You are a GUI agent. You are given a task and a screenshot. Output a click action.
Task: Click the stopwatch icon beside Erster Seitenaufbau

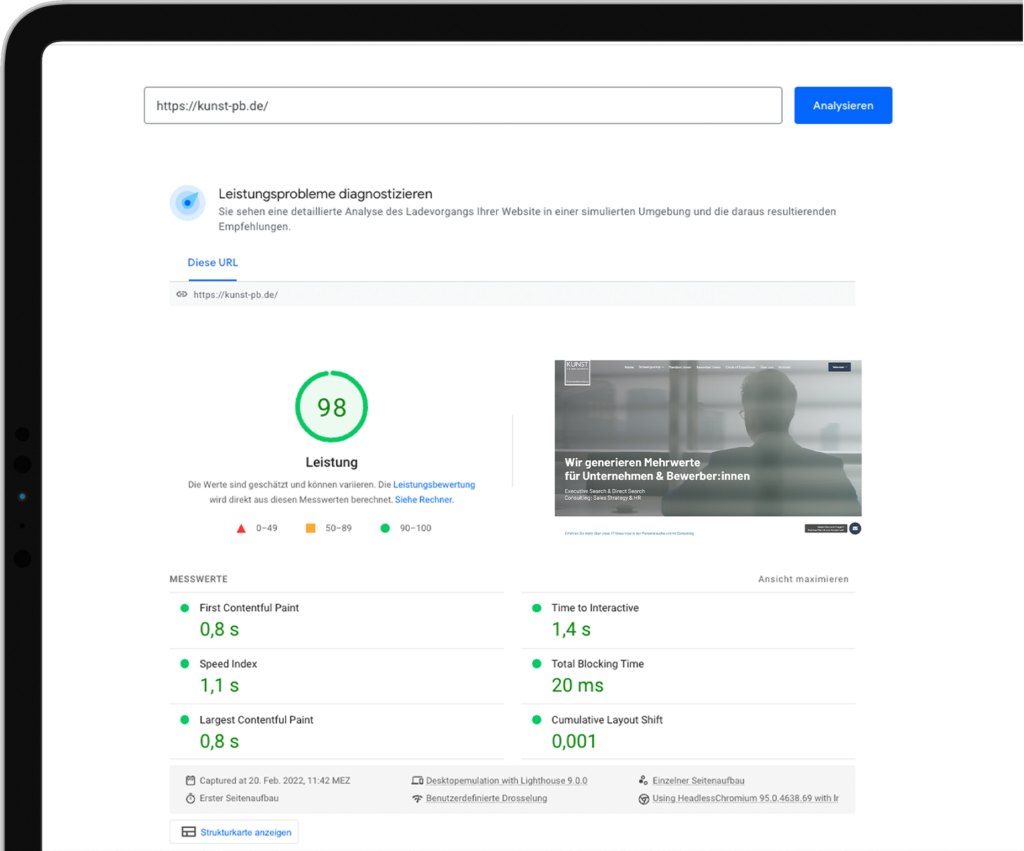pos(190,799)
